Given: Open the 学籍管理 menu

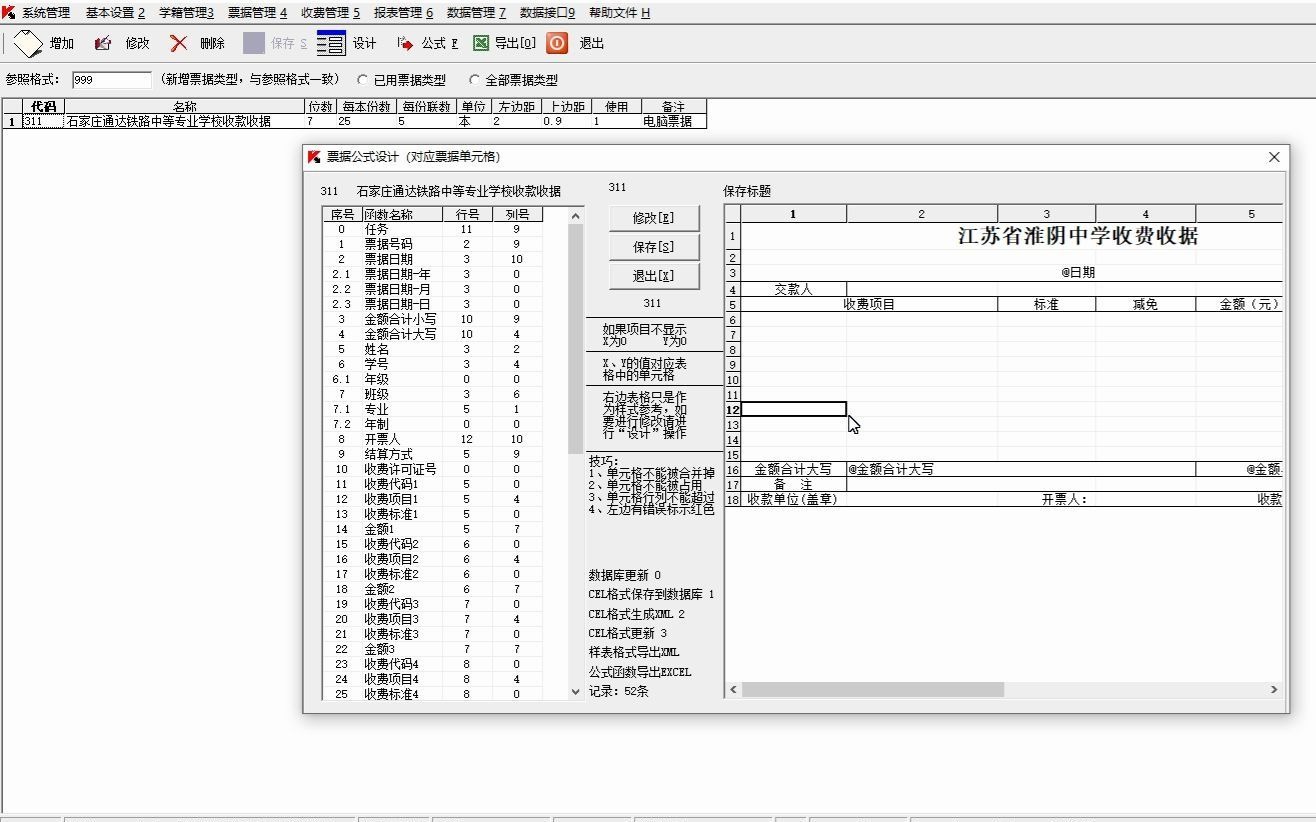Looking at the screenshot, I should click(x=186, y=13).
